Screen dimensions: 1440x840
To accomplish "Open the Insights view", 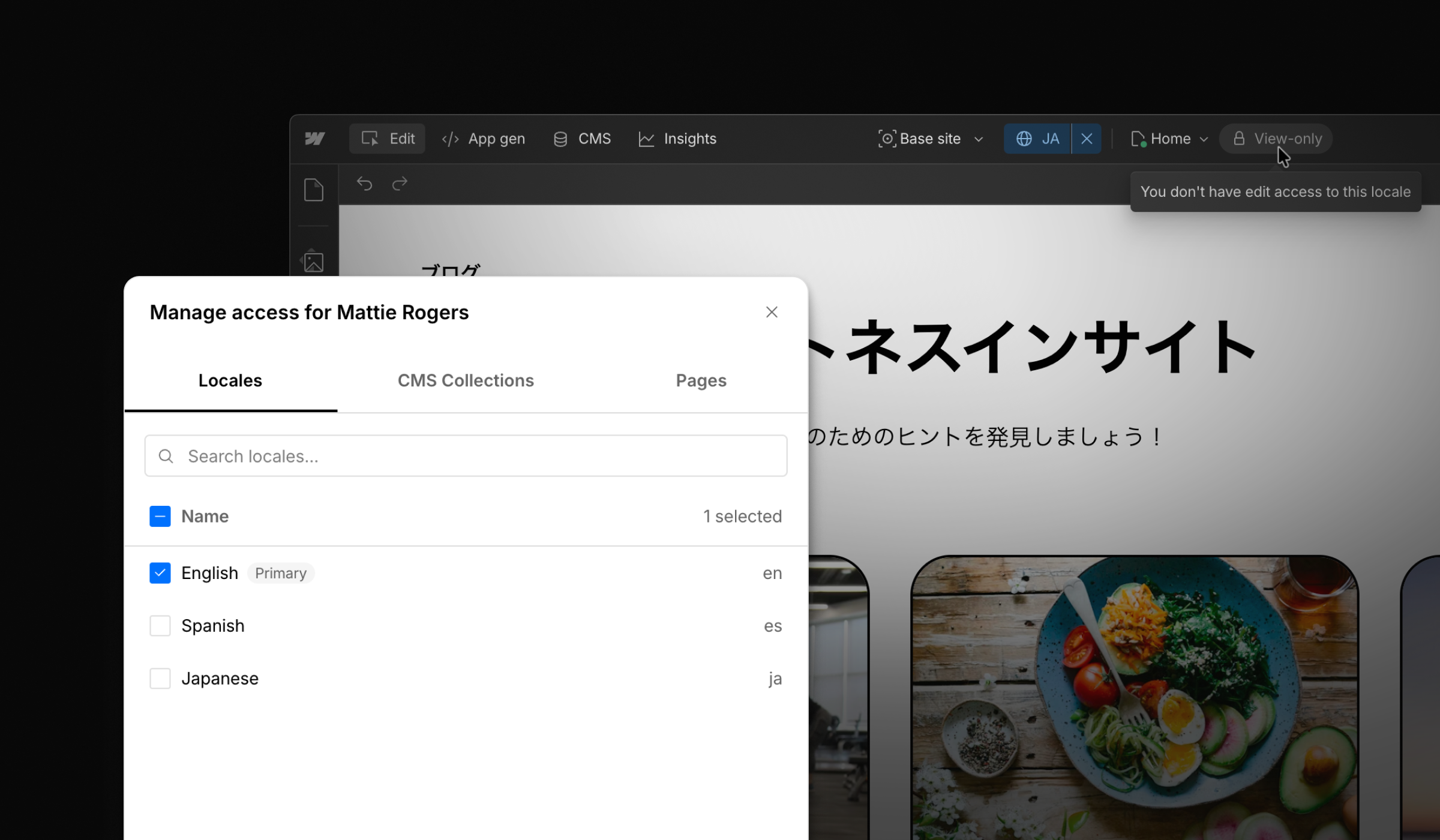I will pos(677,139).
